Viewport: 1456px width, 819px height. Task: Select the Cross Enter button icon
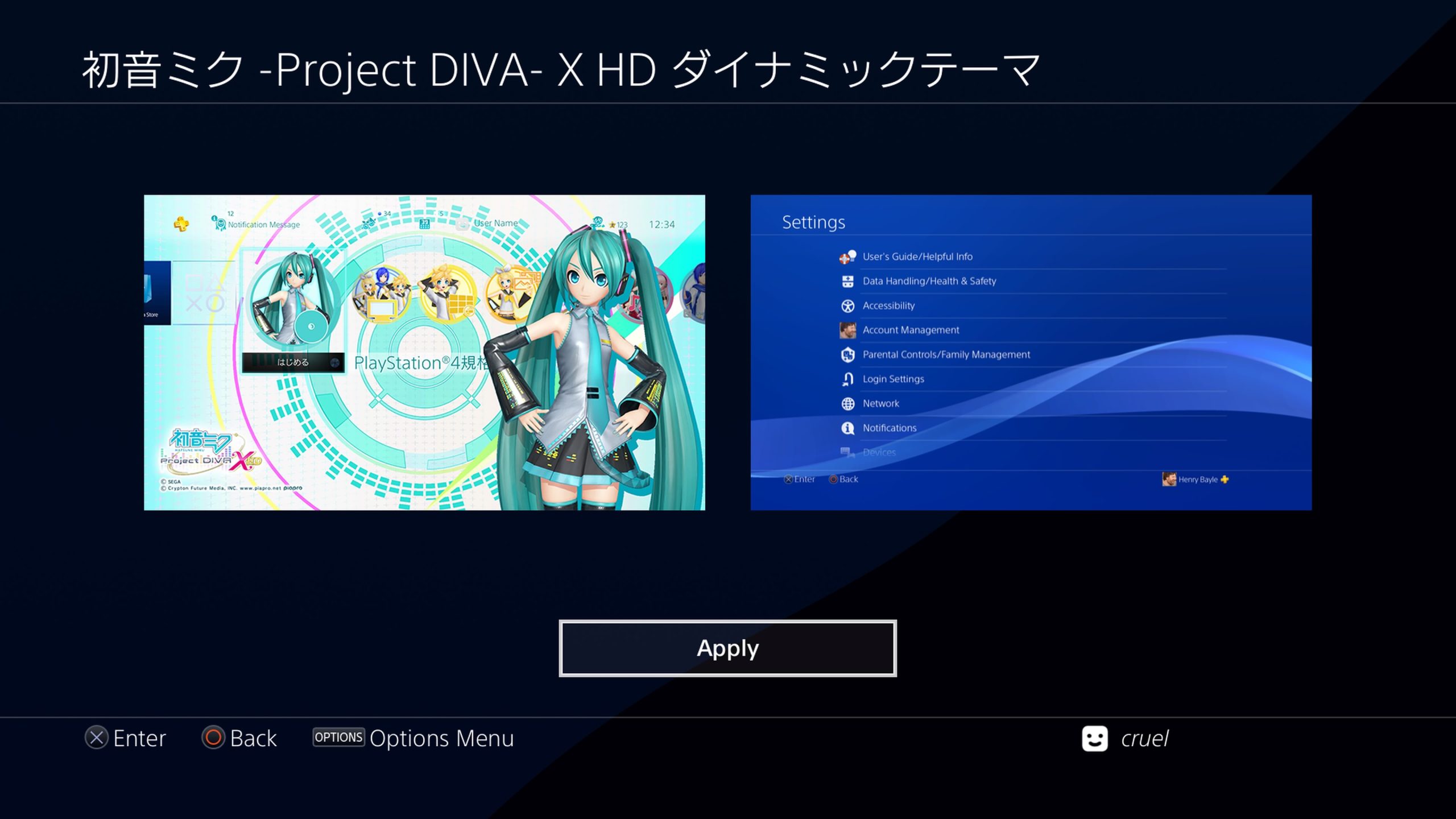click(97, 738)
